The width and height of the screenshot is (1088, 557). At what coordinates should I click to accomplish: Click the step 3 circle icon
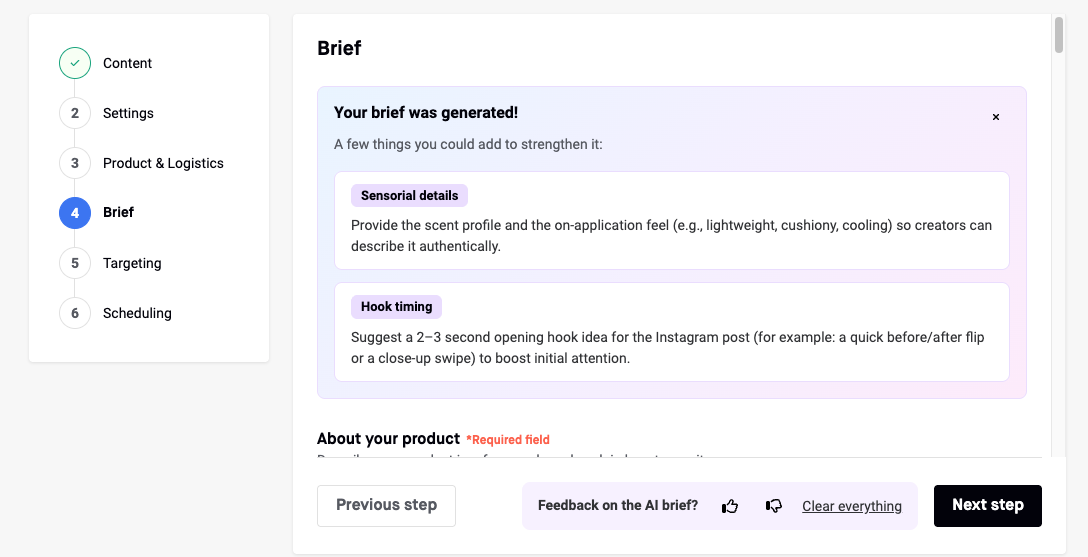(75, 163)
